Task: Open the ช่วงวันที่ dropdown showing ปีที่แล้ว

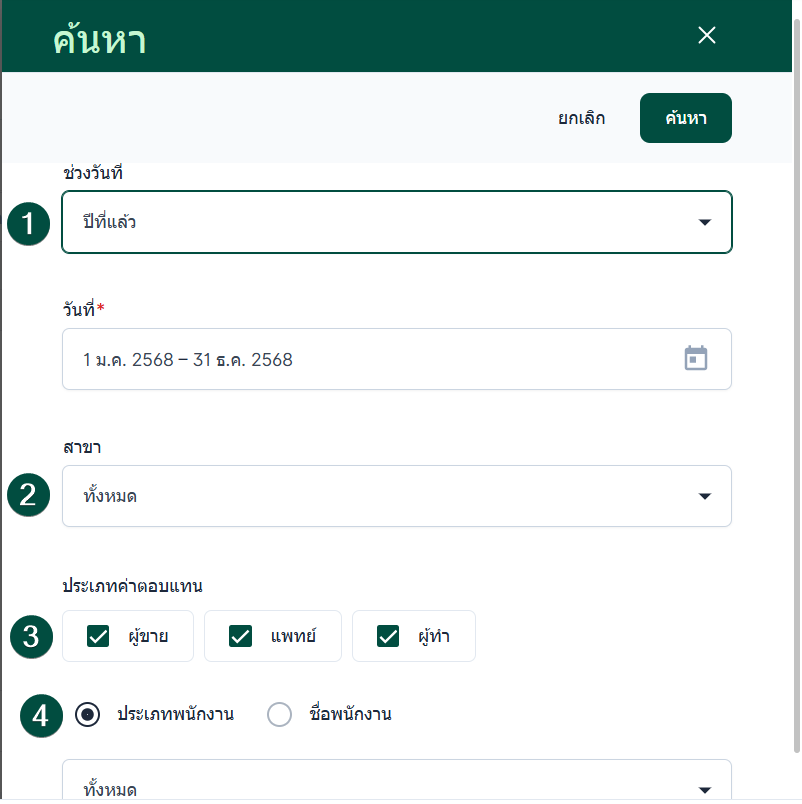Action: tap(396, 222)
